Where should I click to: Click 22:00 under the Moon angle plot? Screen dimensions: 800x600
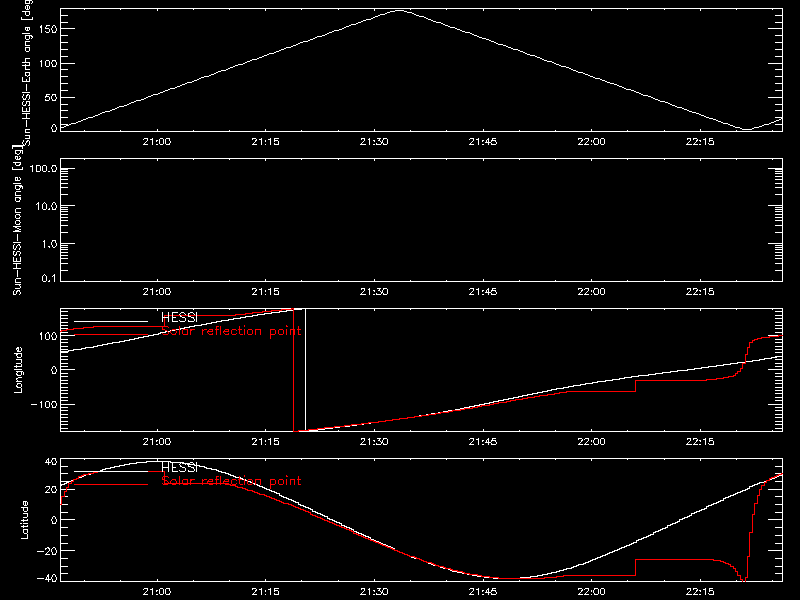591,292
